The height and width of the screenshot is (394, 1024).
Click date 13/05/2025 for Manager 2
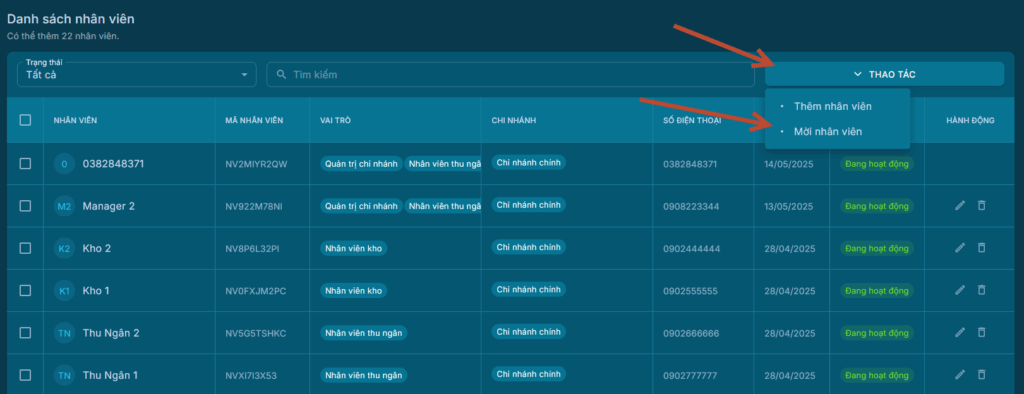(x=789, y=206)
